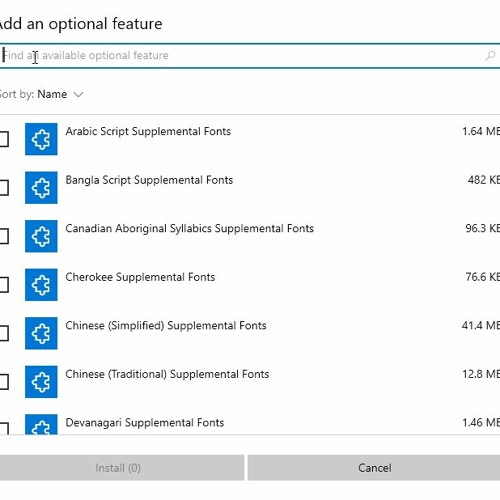Click the Devanagari Supplemental Fonts puzzle icon

tap(41, 424)
